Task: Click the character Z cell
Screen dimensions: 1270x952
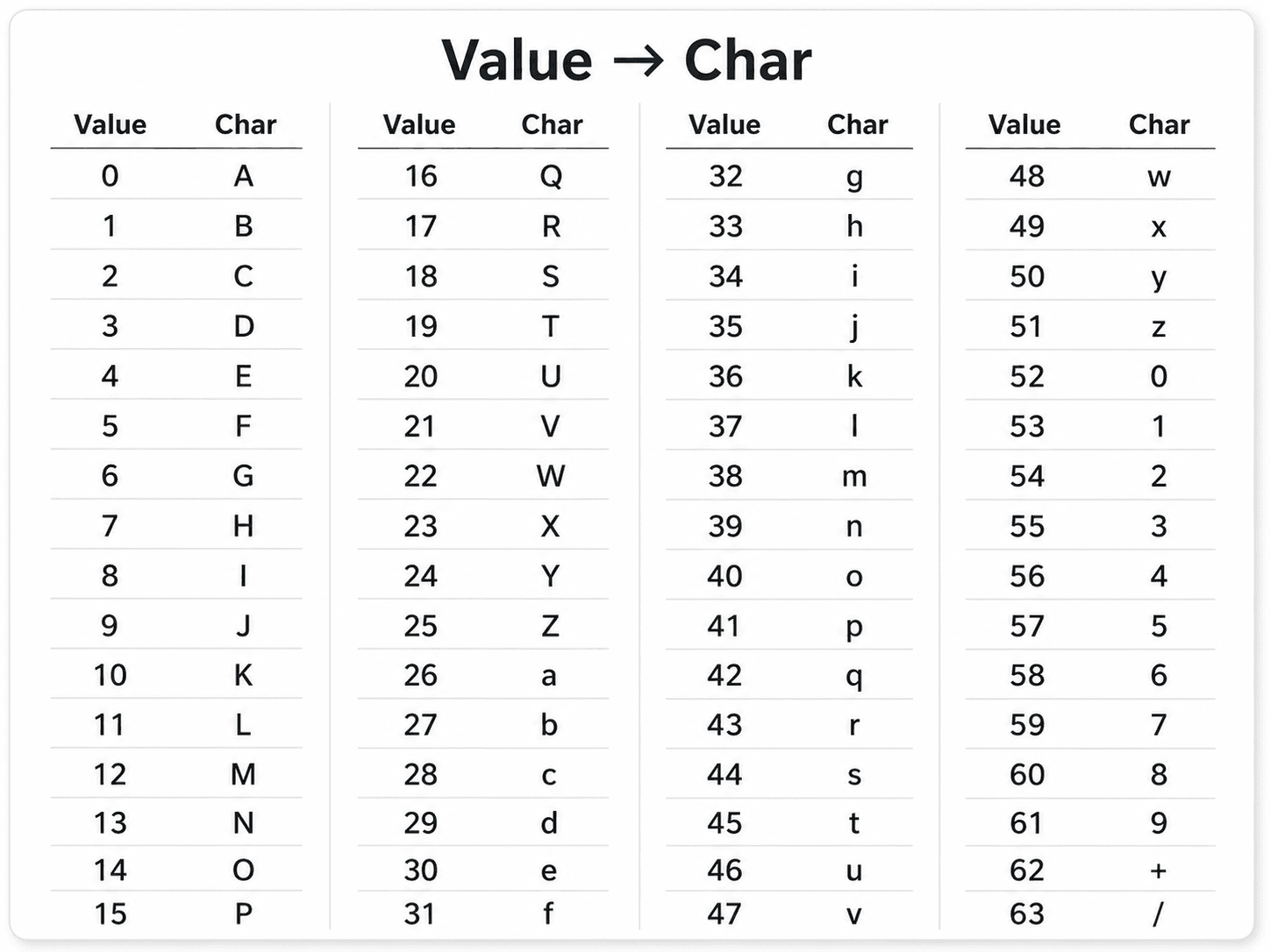Action: (x=550, y=626)
